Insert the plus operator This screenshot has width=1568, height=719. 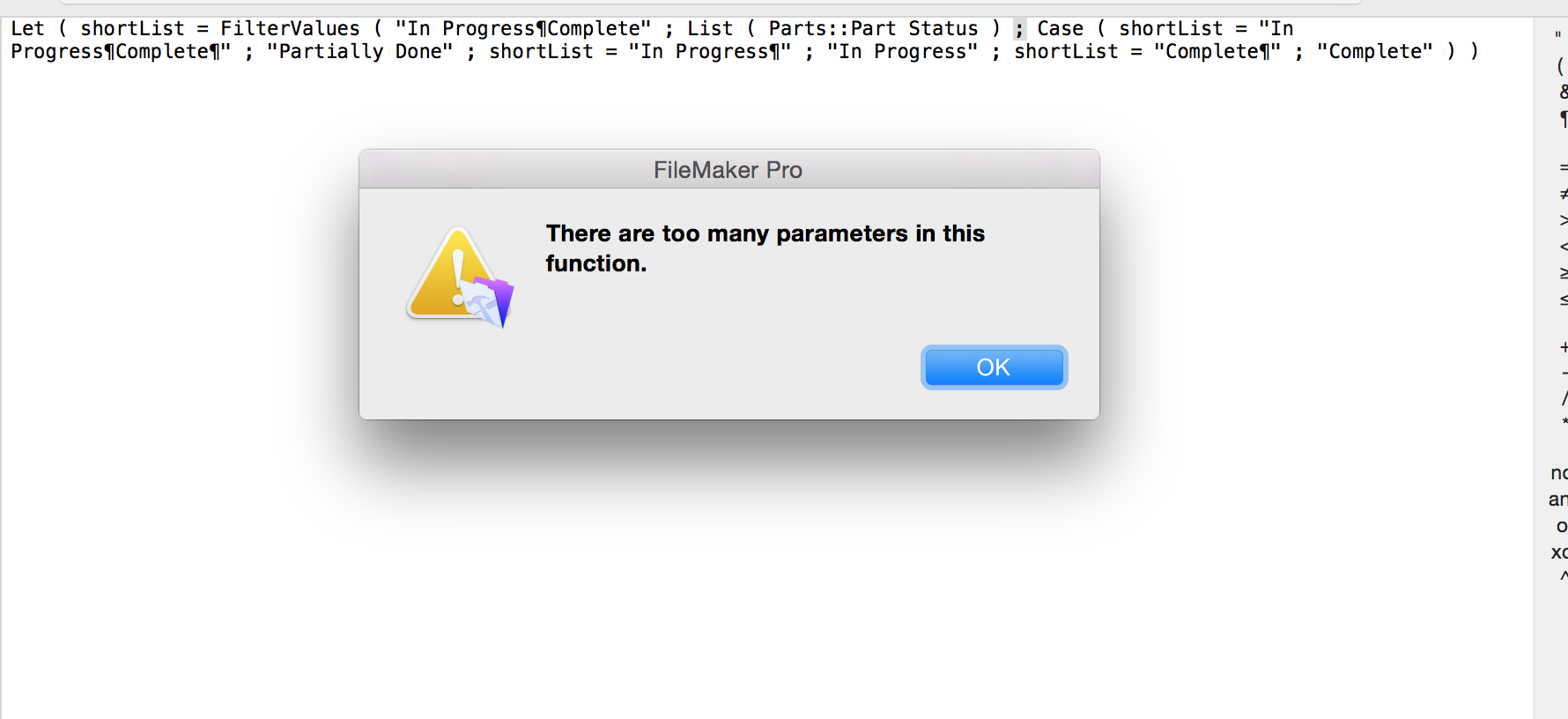[x=1563, y=347]
